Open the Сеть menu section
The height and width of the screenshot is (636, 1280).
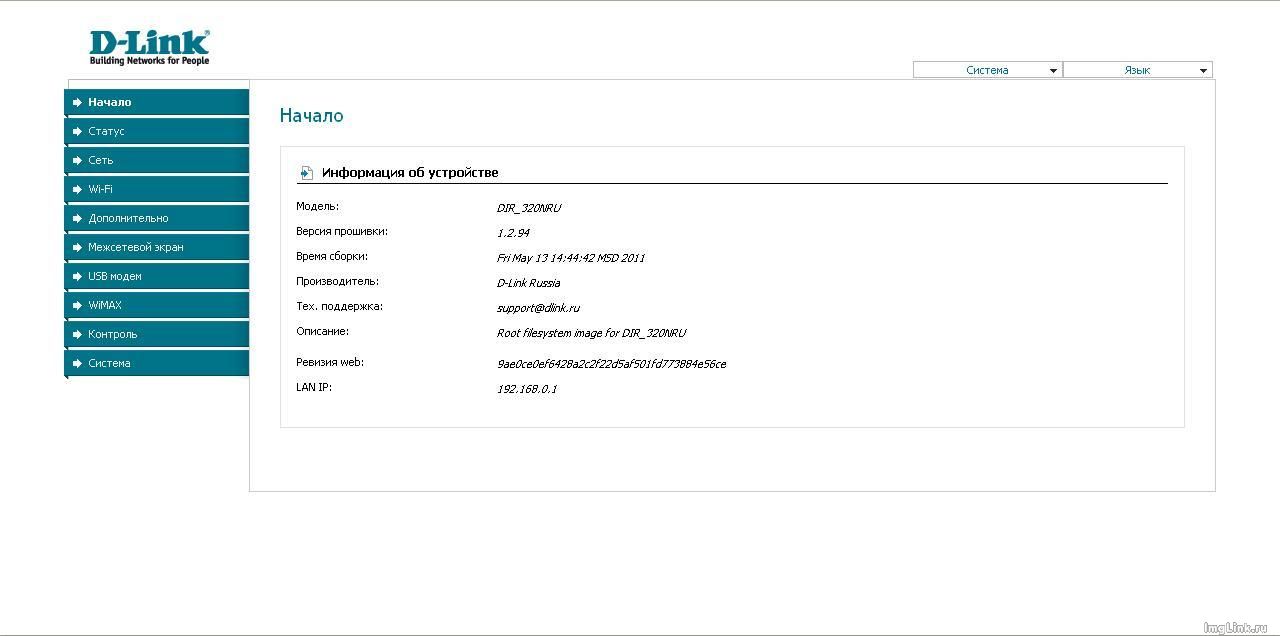coord(157,160)
